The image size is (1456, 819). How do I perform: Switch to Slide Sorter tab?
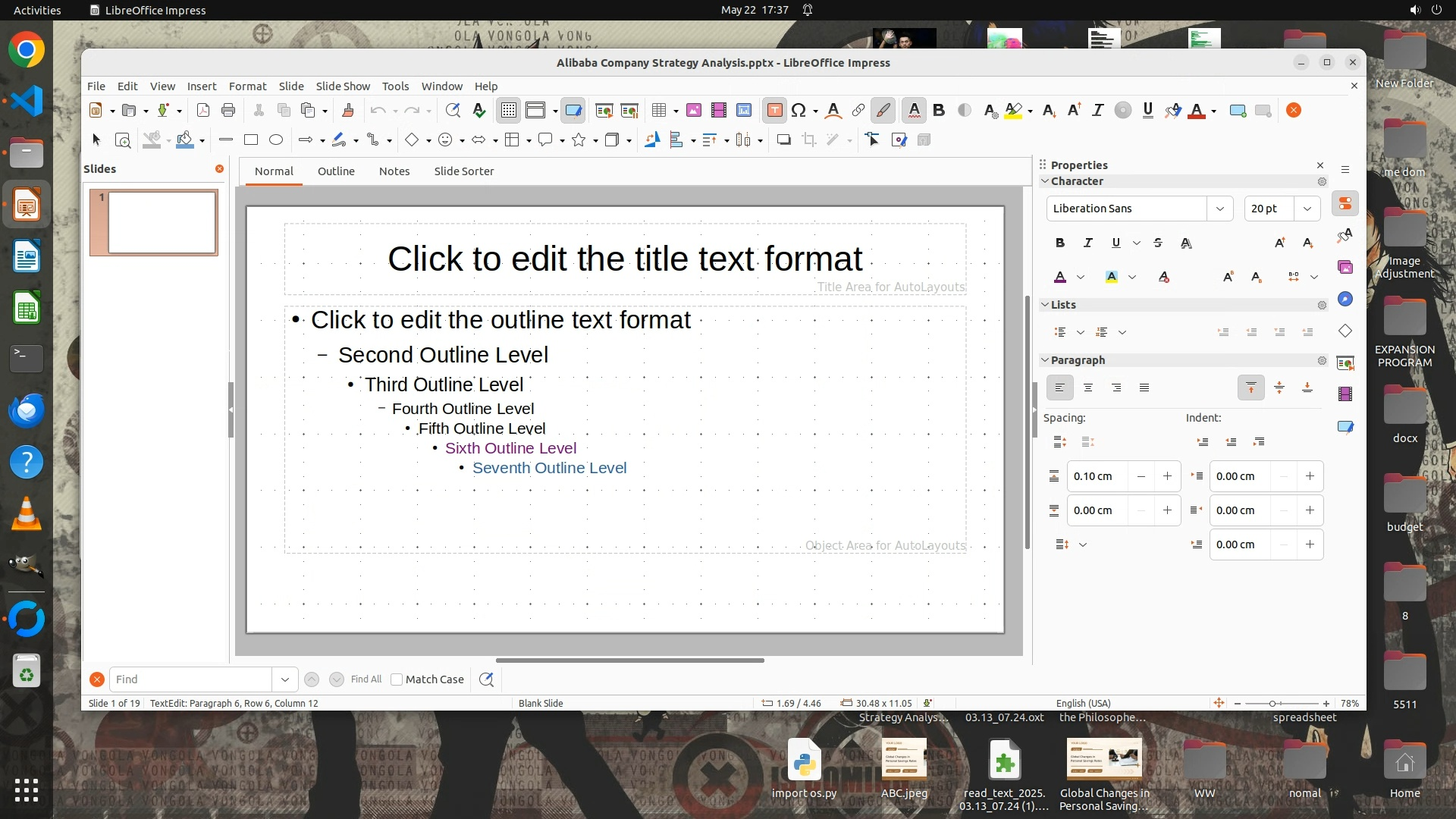463,171
